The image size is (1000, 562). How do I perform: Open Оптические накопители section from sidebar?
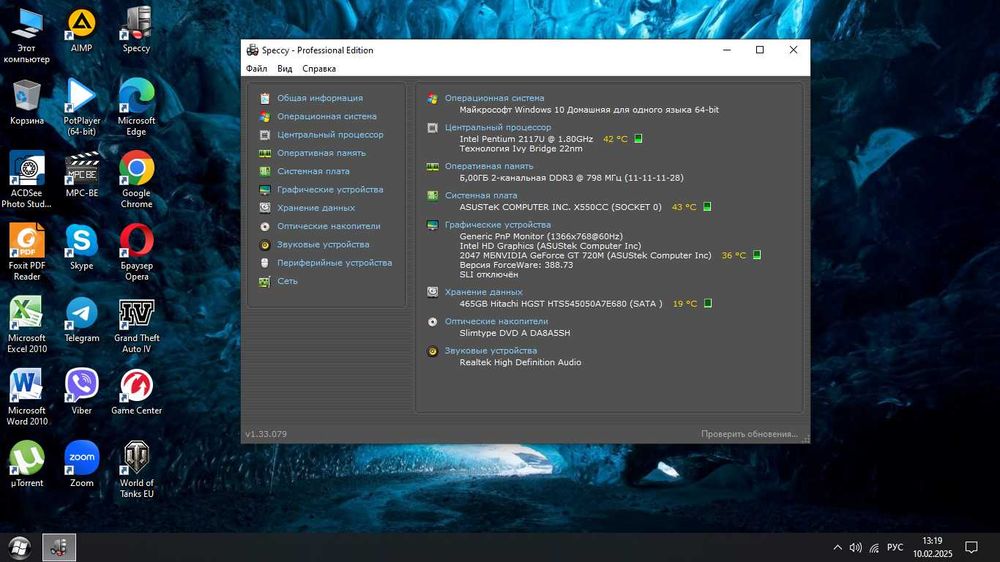coord(328,226)
